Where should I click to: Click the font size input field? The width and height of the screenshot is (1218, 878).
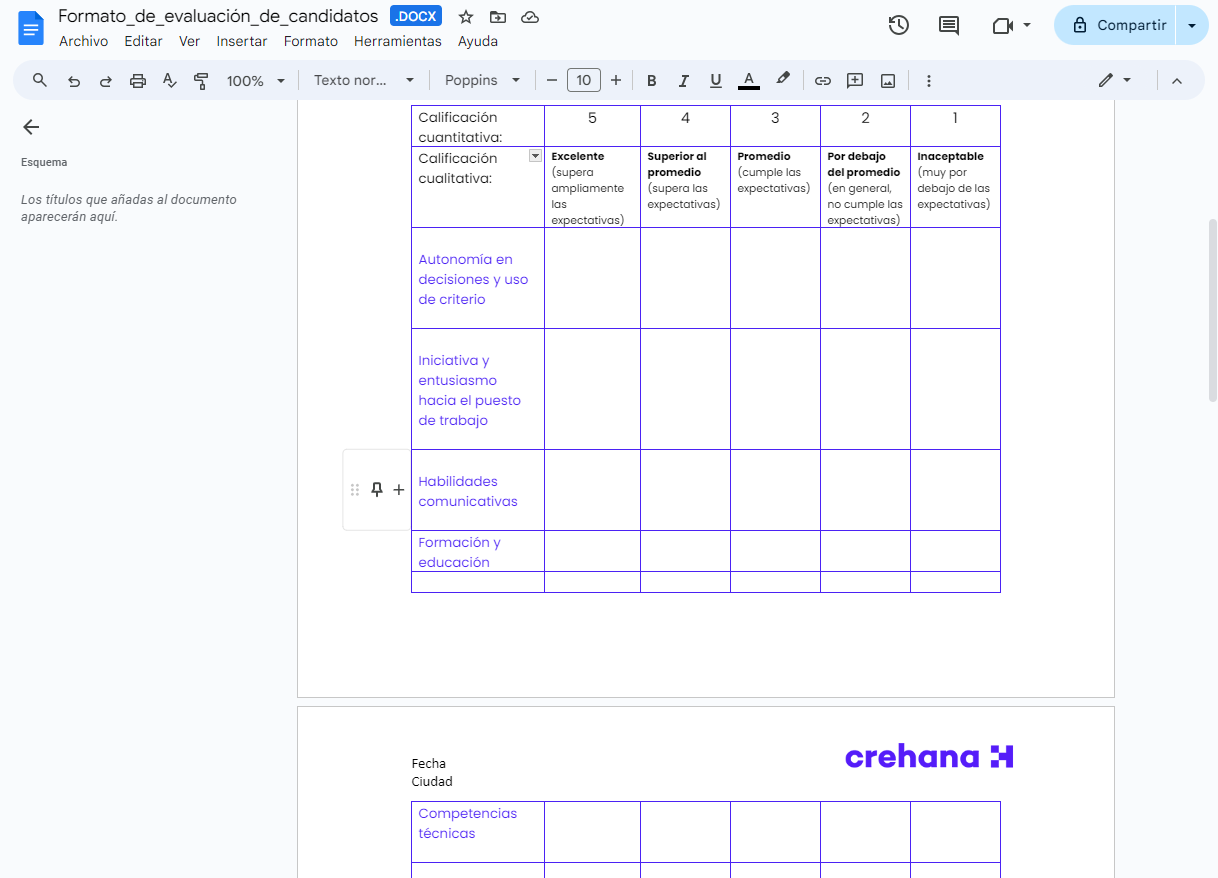(x=583, y=81)
